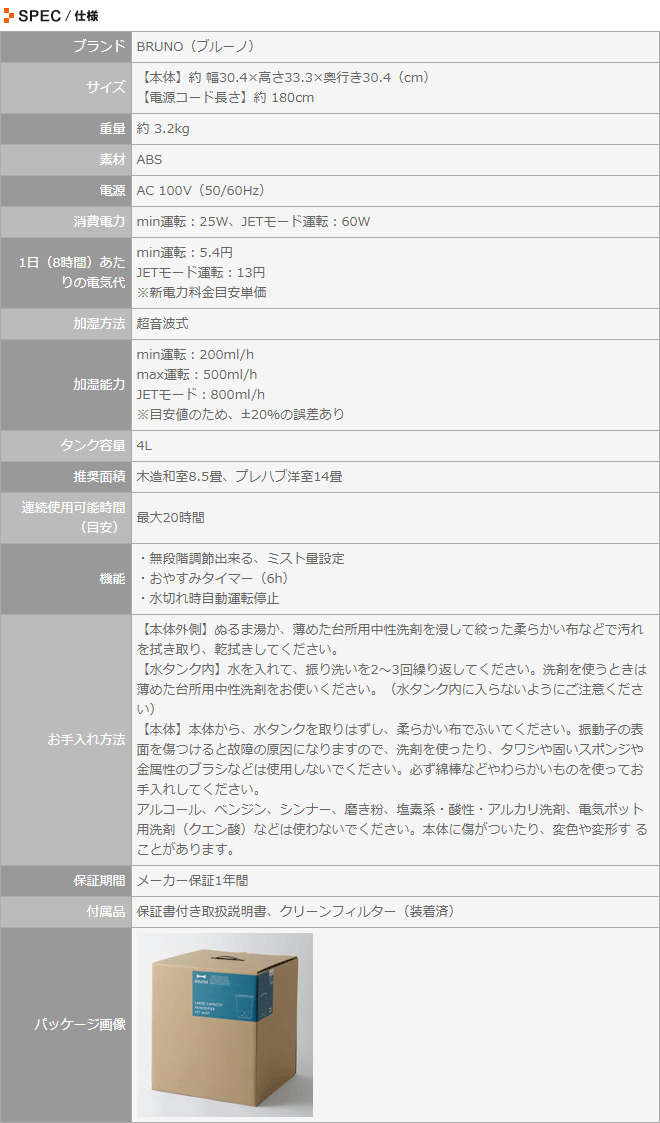660x1123 pixels.
Task: Click the '最大20時間' value
Action: (169, 517)
